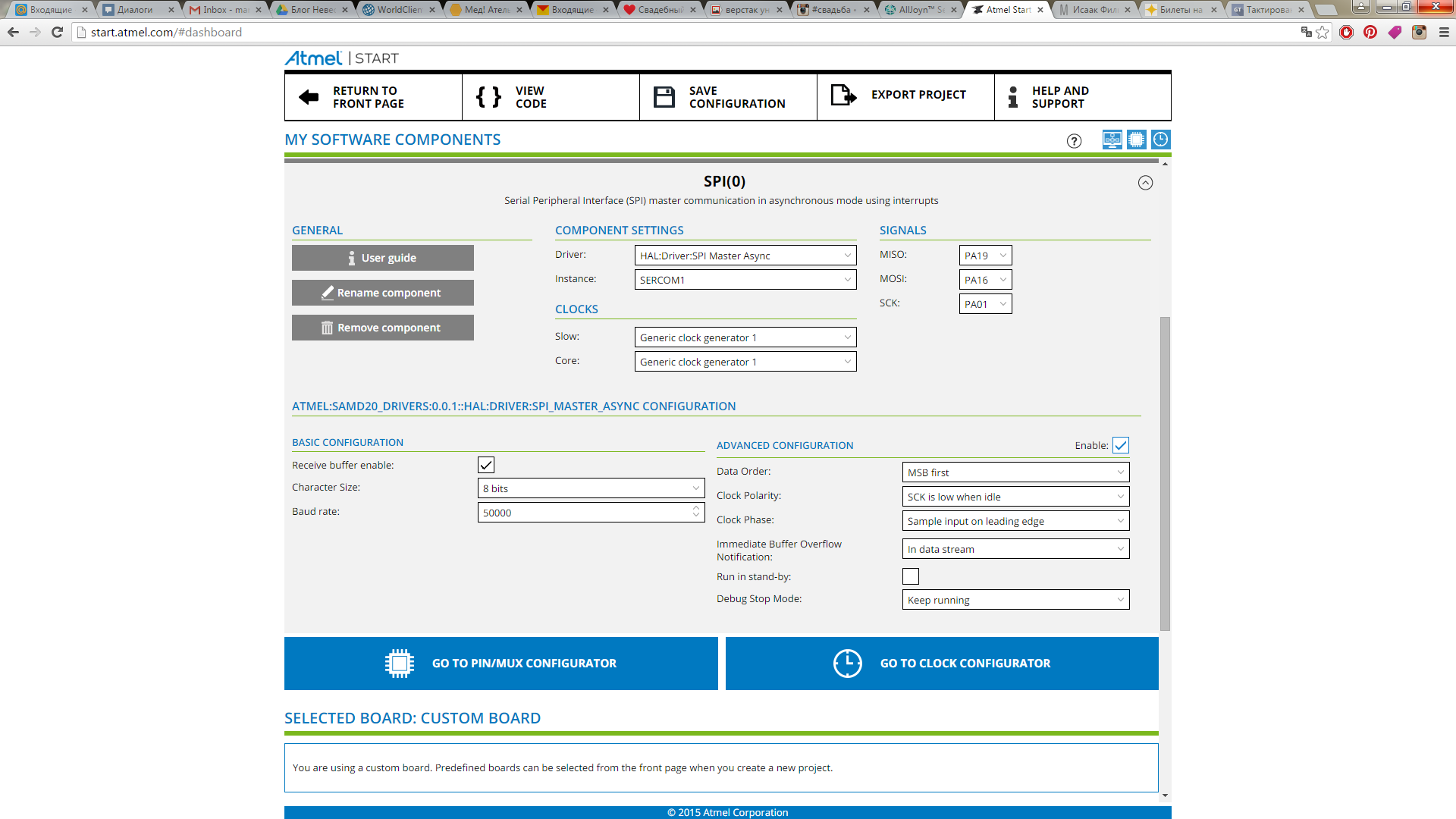
Task: Toggle Receive buffer enable checkbox
Action: (x=486, y=465)
